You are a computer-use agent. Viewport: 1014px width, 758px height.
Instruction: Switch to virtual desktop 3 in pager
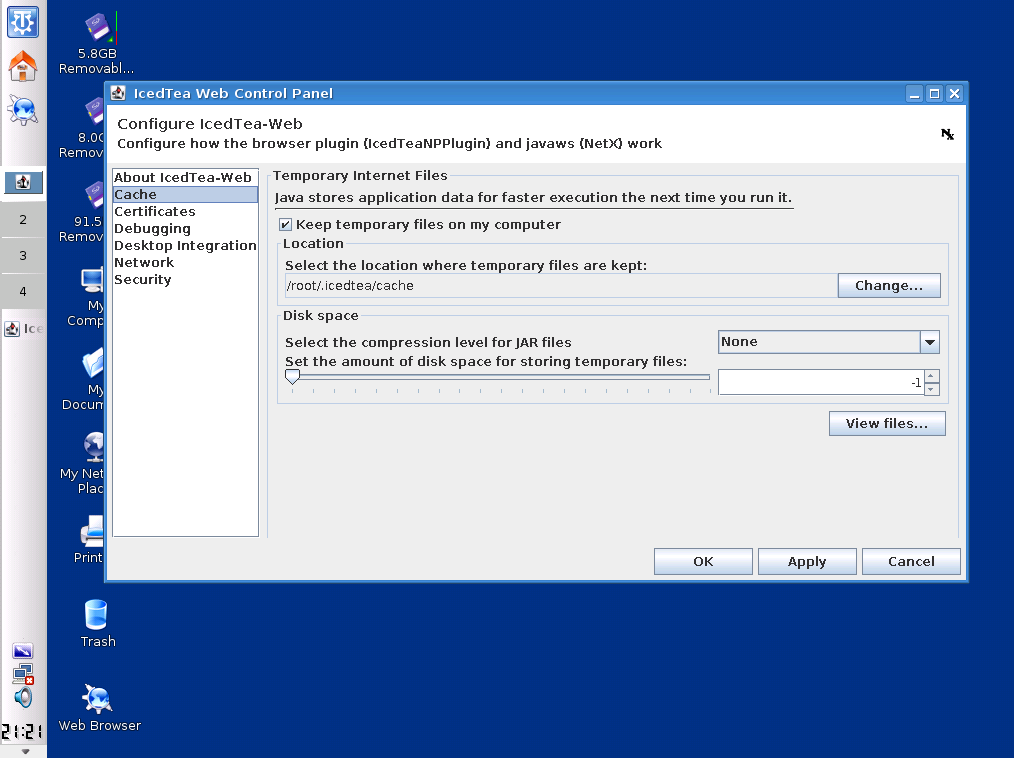click(x=23, y=255)
